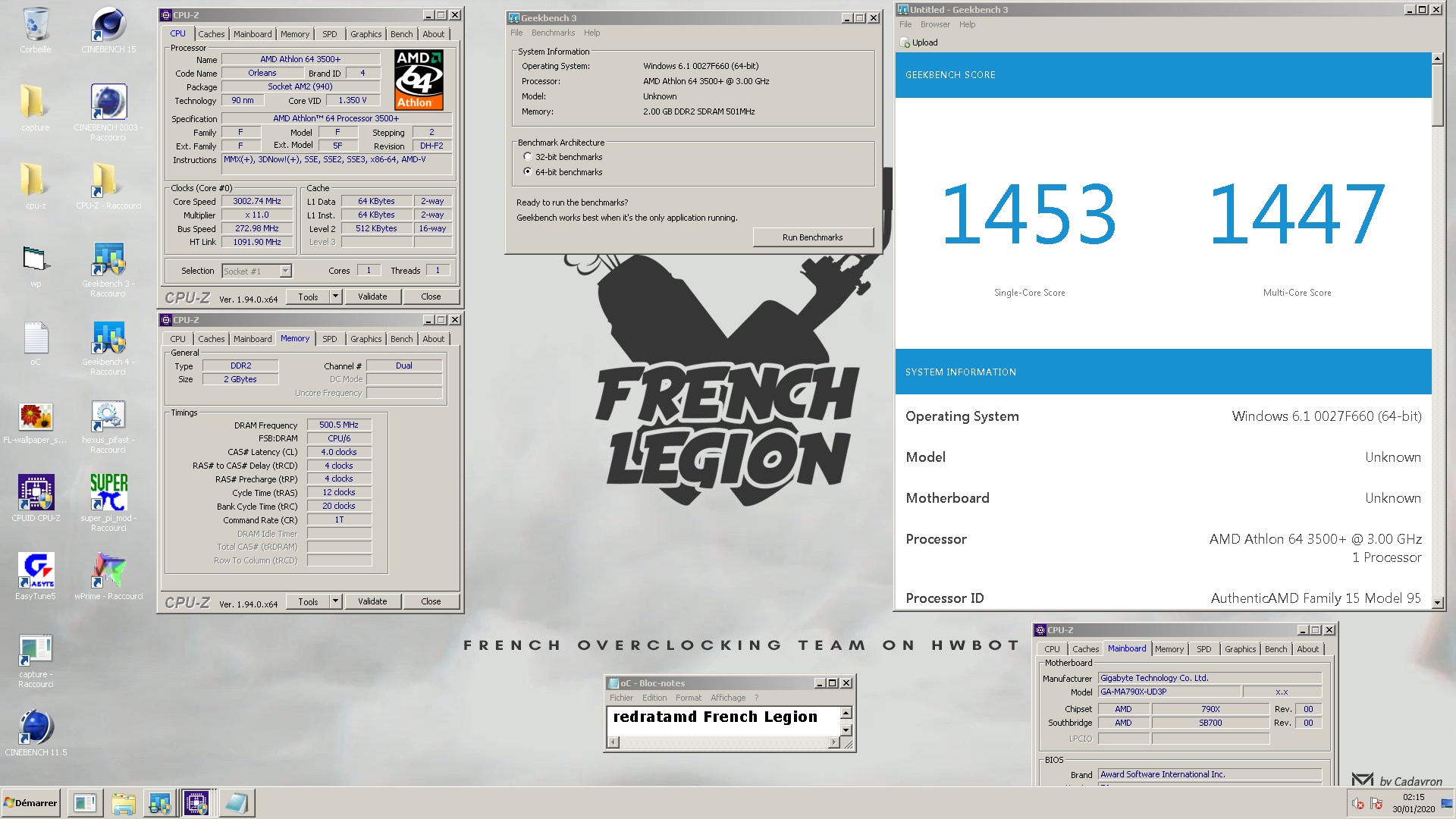Viewport: 1456px width, 819px height.
Task: Click in the Bloc-notes text area
Action: coord(723,720)
